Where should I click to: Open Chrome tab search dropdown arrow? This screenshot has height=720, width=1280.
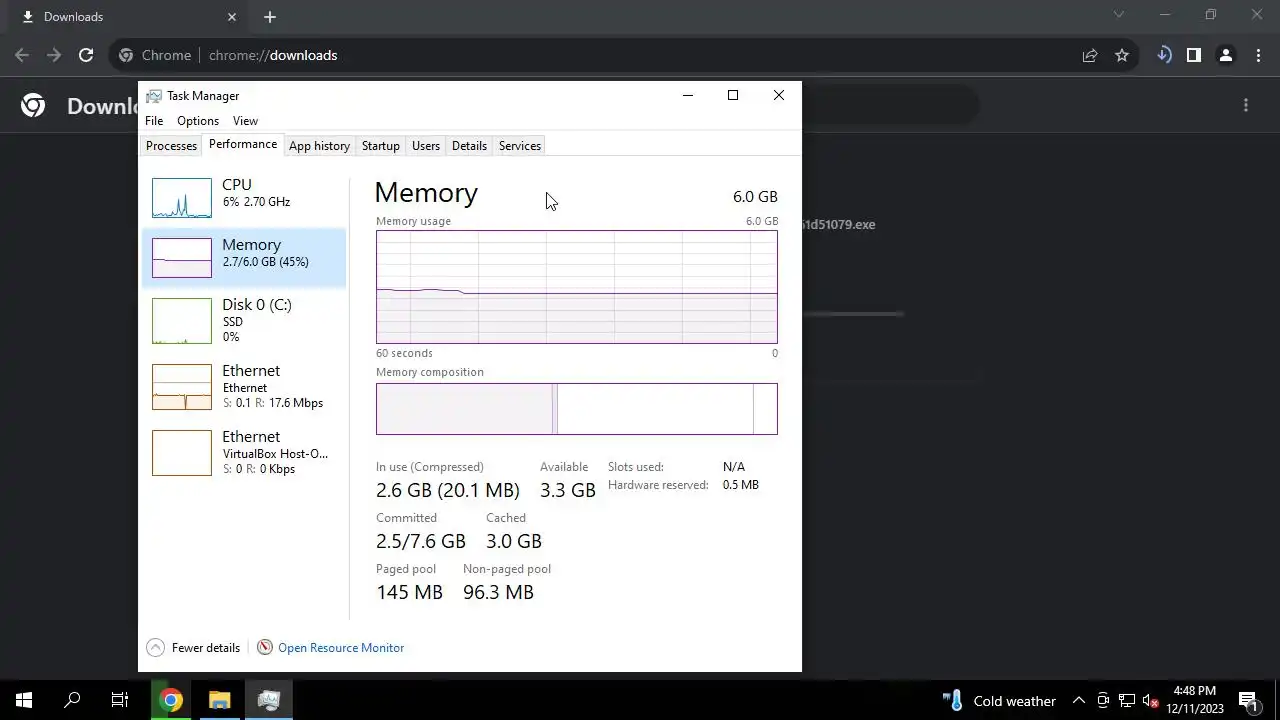tap(1119, 15)
